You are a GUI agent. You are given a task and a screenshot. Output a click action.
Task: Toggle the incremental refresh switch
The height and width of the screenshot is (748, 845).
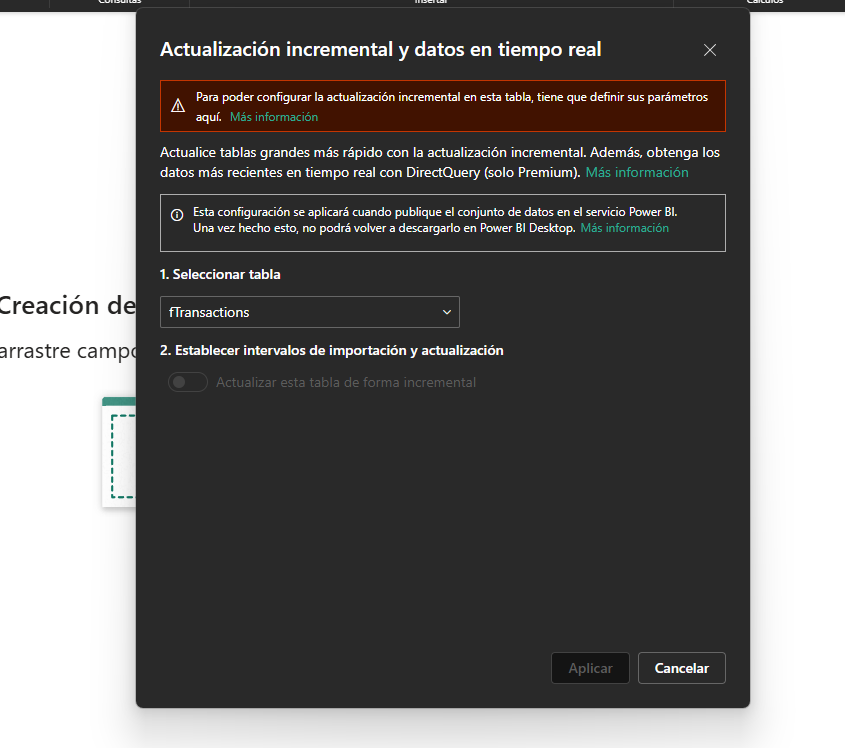pyautogui.click(x=187, y=382)
